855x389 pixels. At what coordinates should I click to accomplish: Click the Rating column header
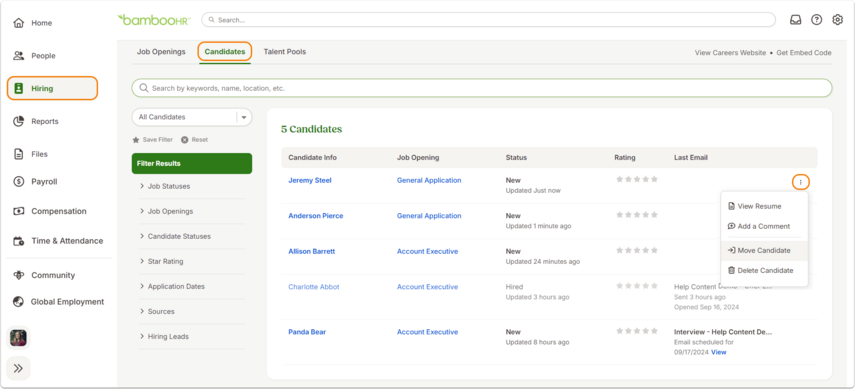coord(625,158)
